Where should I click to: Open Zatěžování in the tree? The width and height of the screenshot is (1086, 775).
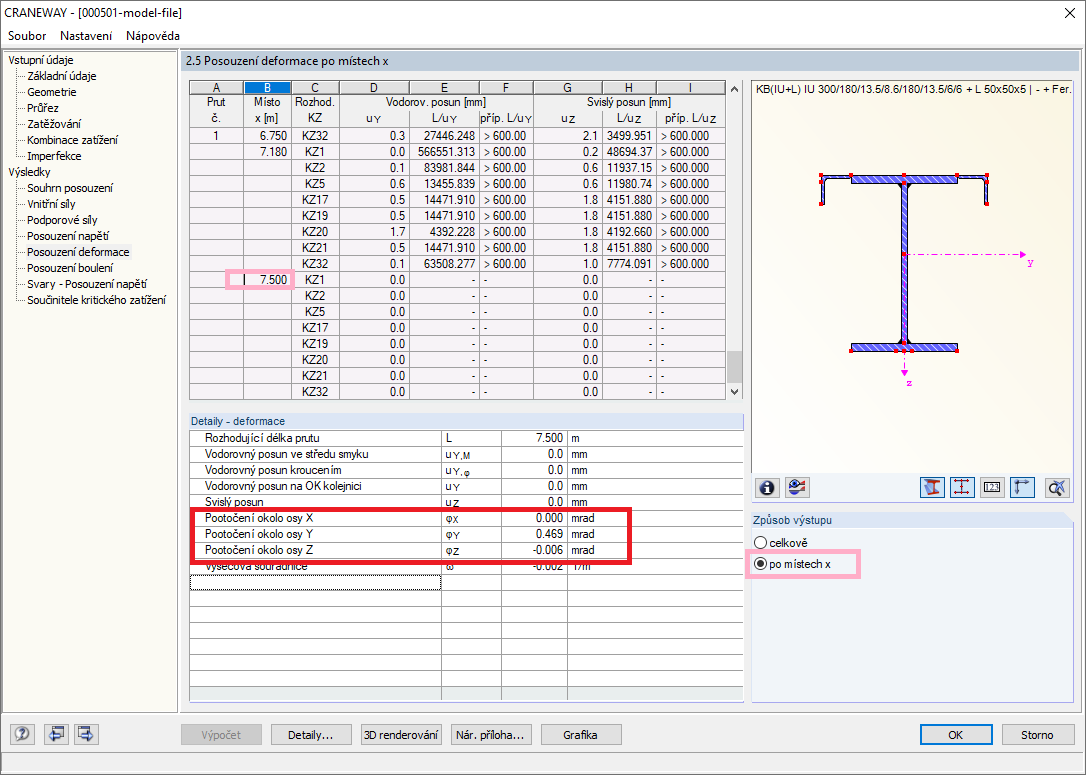[54, 124]
